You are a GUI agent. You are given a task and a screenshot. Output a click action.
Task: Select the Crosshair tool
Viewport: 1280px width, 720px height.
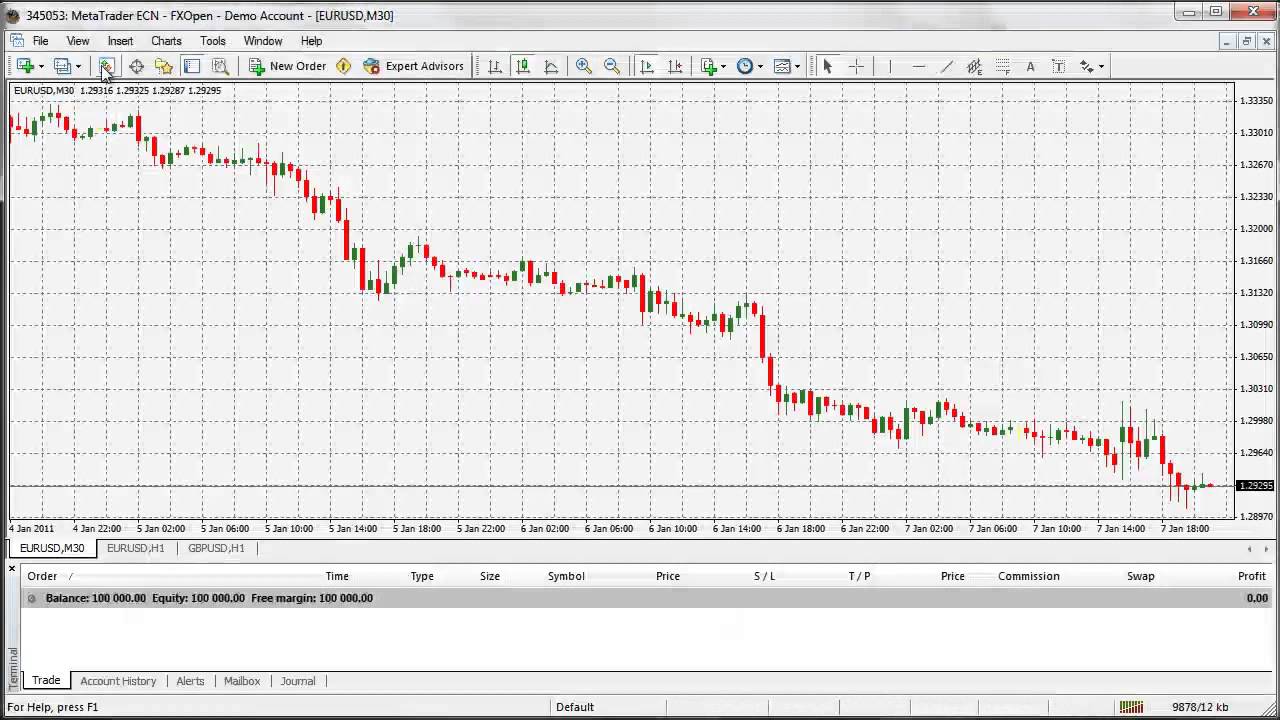(x=856, y=66)
